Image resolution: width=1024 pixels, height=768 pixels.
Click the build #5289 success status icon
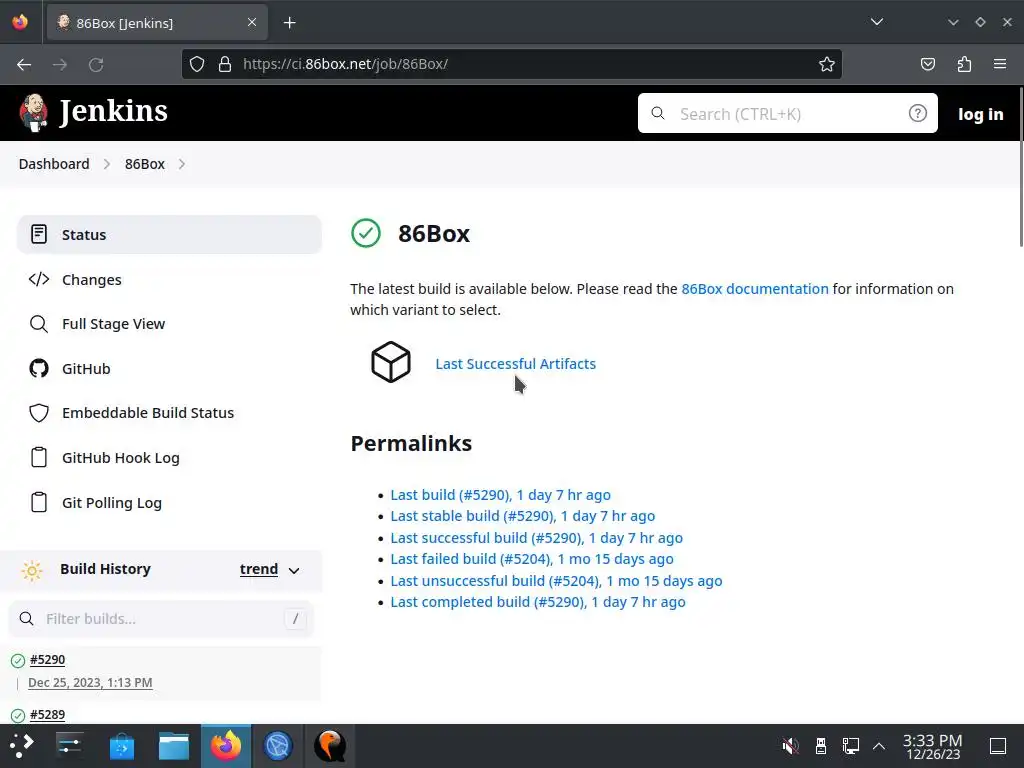click(x=18, y=715)
